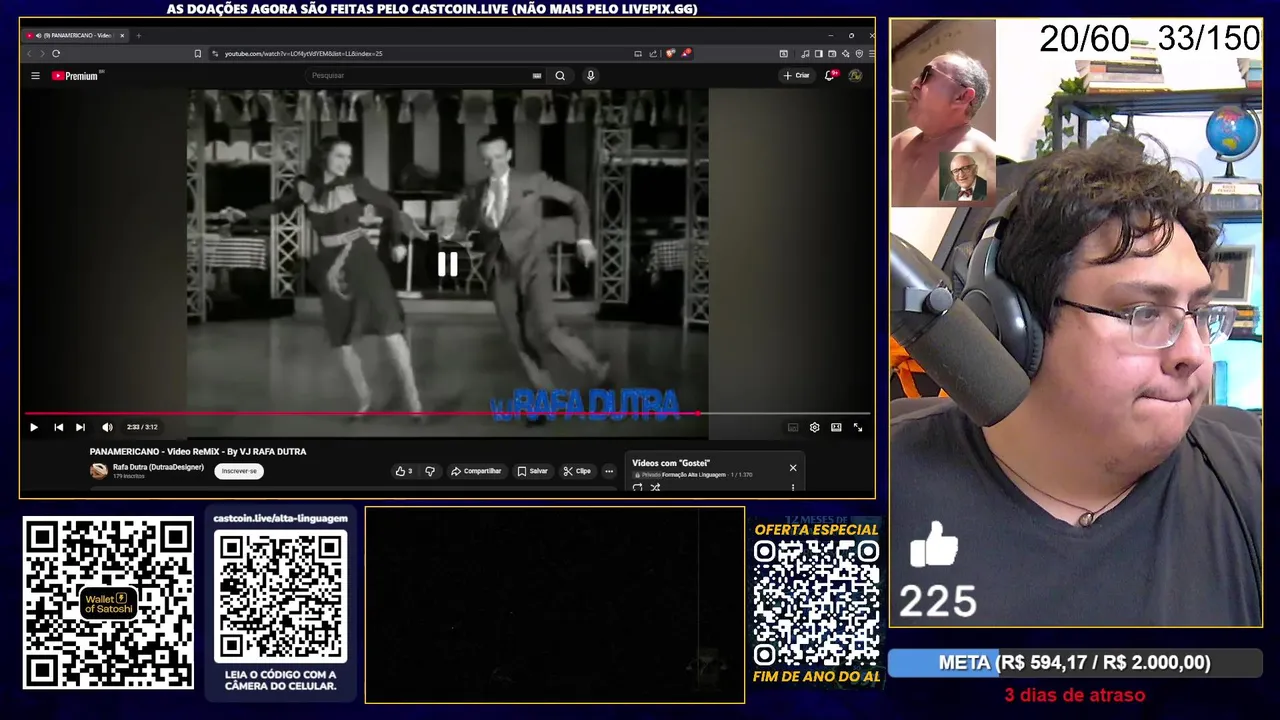Viewport: 1280px width, 720px height.
Task: Click Brave Shields icon in address bar
Action: (x=670, y=53)
